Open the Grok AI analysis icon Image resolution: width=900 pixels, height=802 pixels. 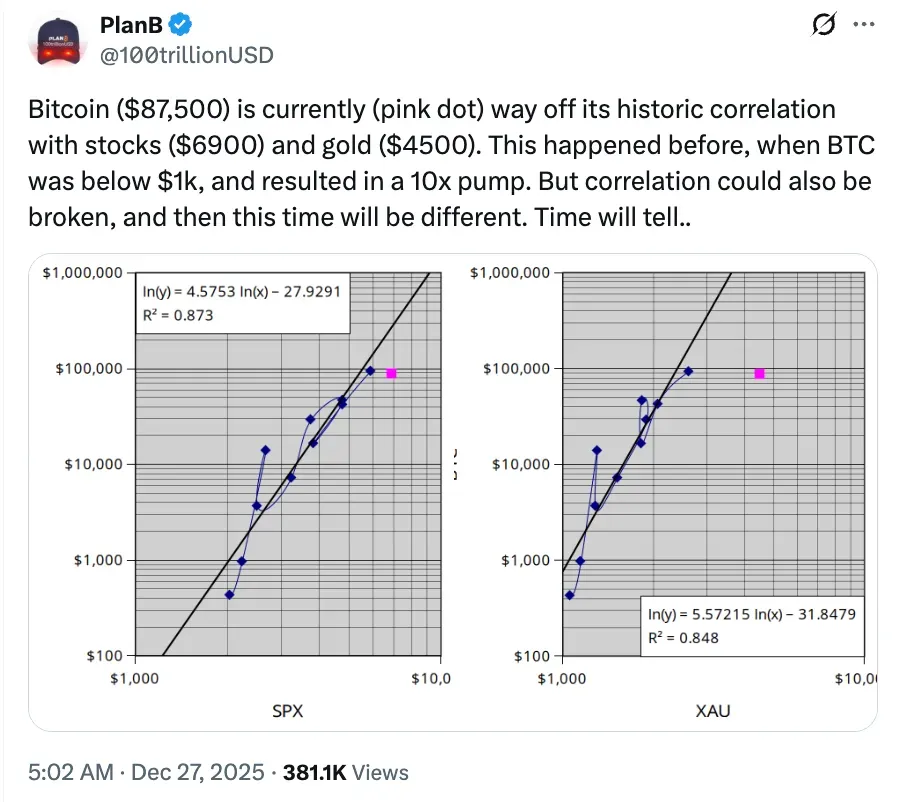pyautogui.click(x=822, y=26)
